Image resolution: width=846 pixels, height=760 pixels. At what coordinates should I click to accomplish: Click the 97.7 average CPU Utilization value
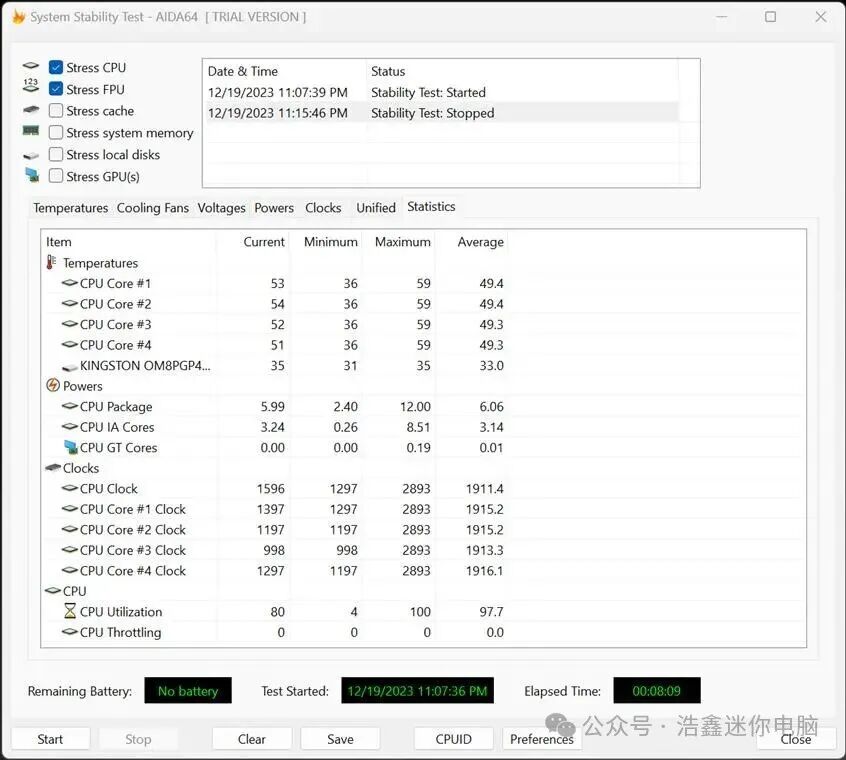click(492, 612)
